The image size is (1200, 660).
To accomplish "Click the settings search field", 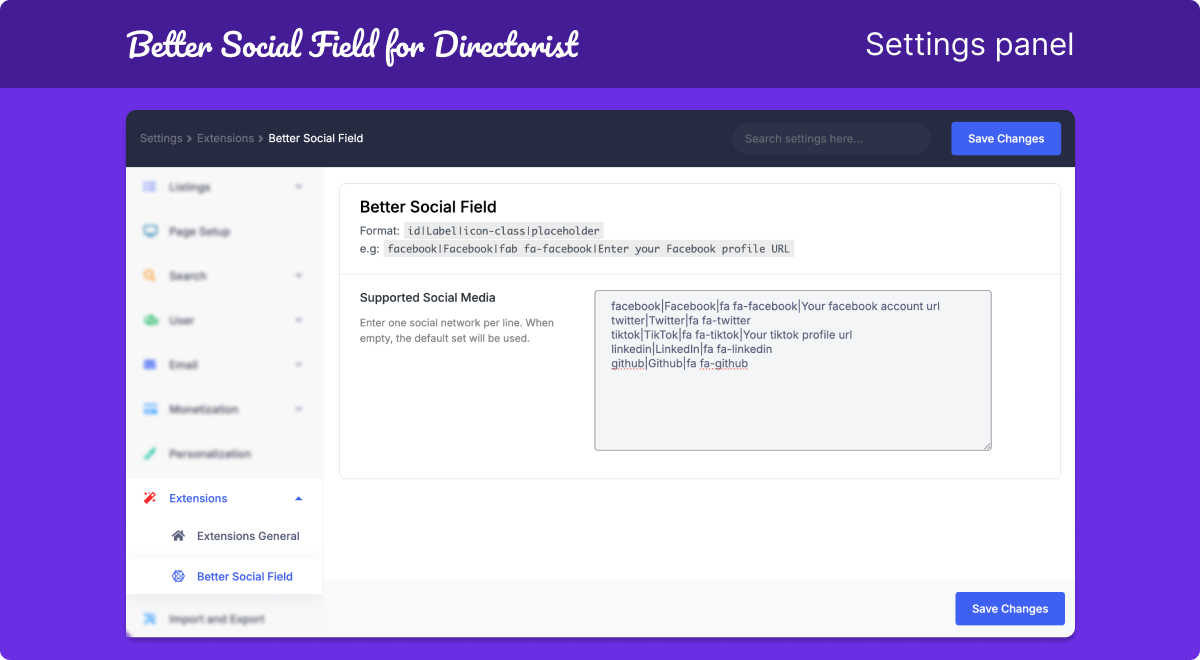I will pyautogui.click(x=830, y=138).
